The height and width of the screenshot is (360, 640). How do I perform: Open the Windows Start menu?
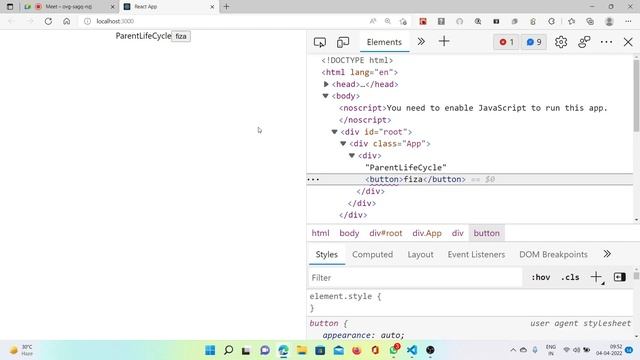coord(210,350)
